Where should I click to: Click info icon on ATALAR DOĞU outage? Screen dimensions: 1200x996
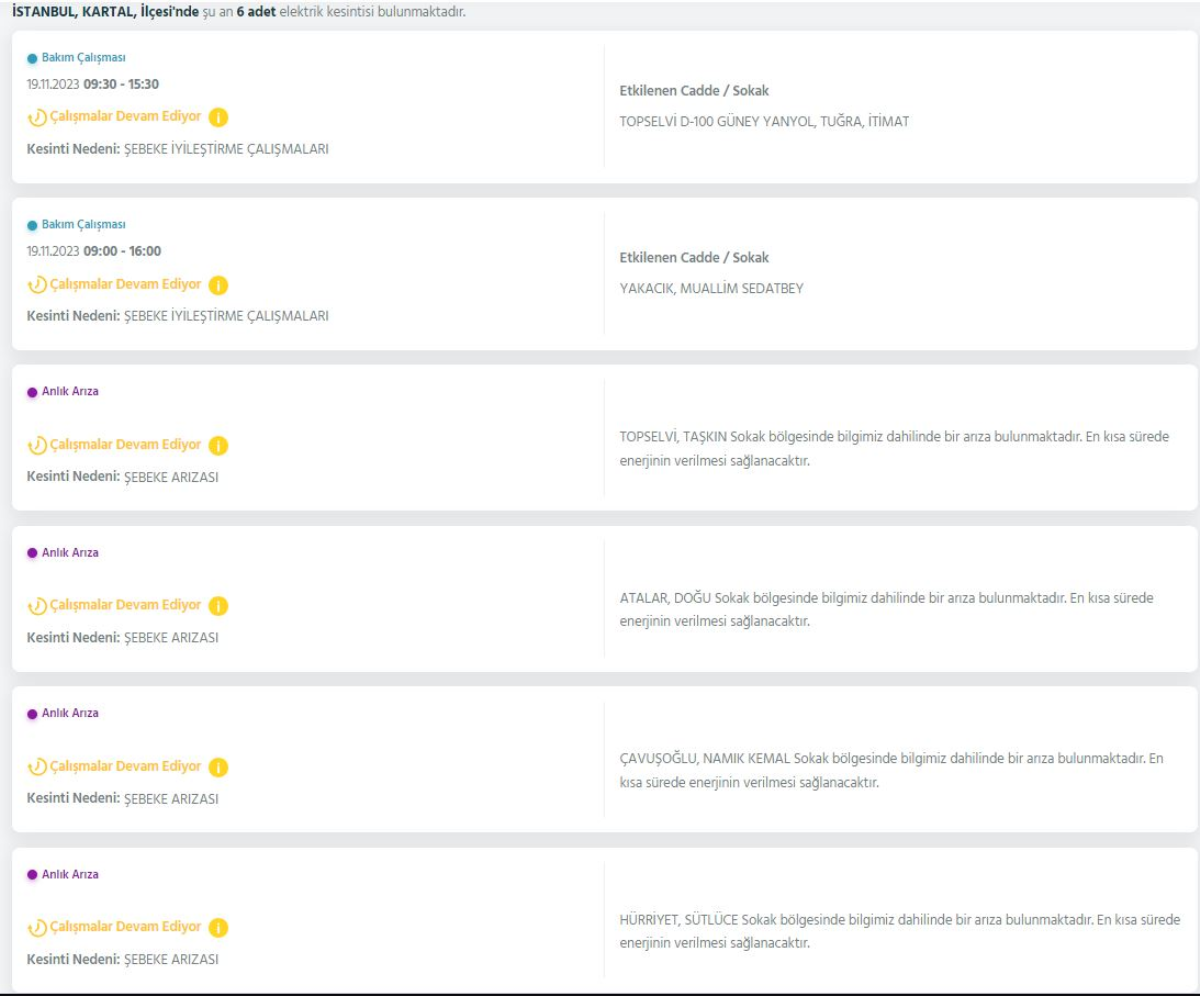click(218, 606)
